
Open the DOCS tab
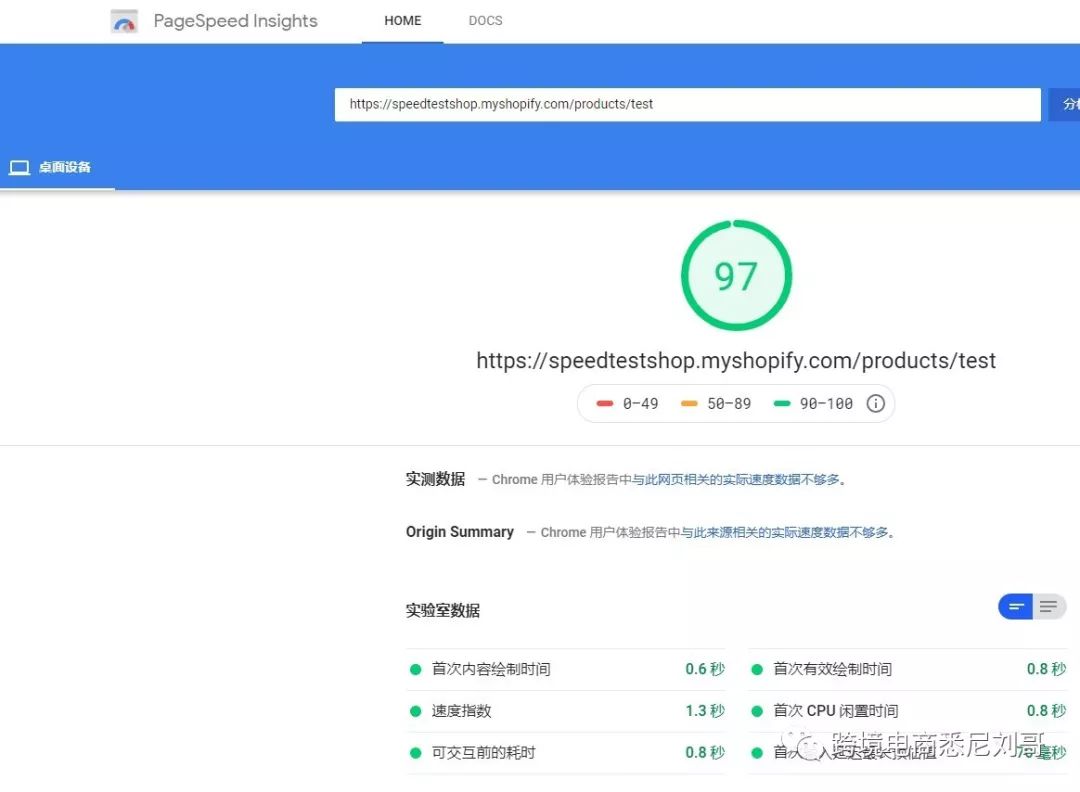click(485, 20)
